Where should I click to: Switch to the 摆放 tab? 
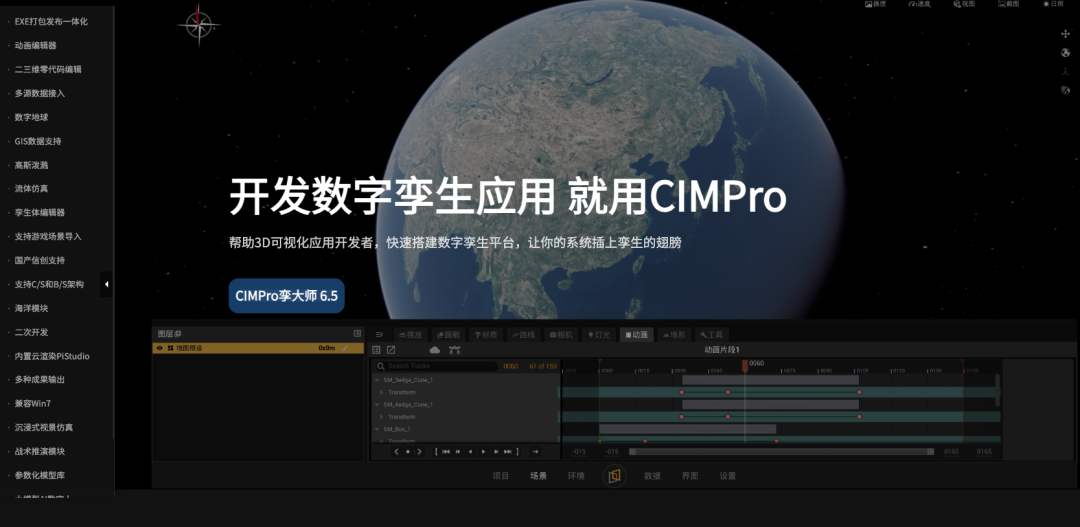(x=411, y=335)
